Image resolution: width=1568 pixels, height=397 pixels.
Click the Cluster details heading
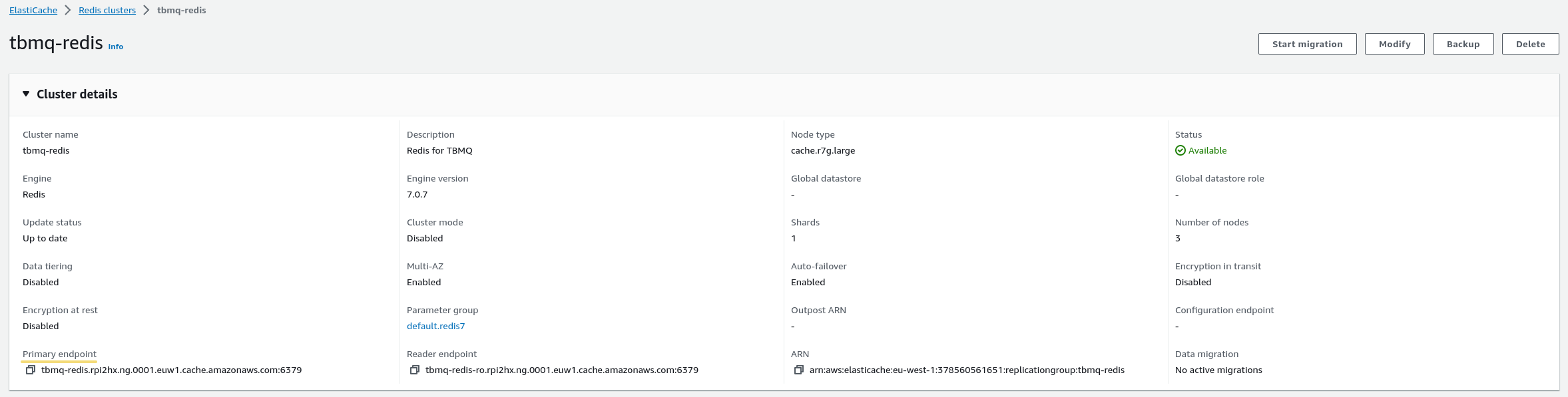(x=77, y=94)
